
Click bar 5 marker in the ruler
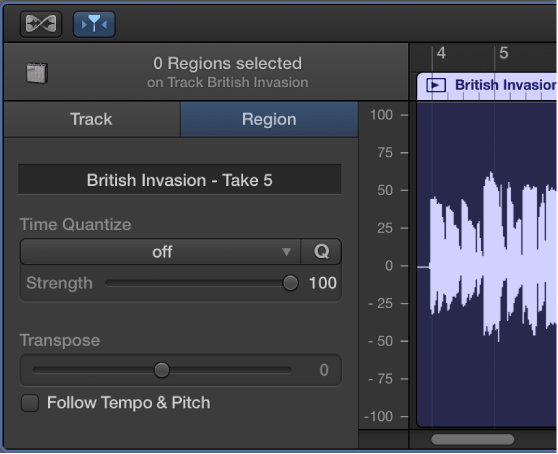(x=504, y=53)
